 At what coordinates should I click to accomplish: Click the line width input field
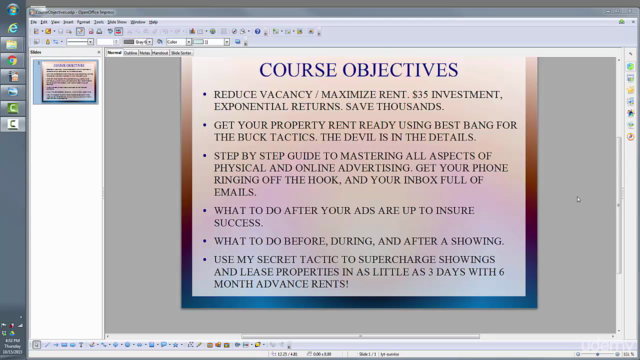105,42
